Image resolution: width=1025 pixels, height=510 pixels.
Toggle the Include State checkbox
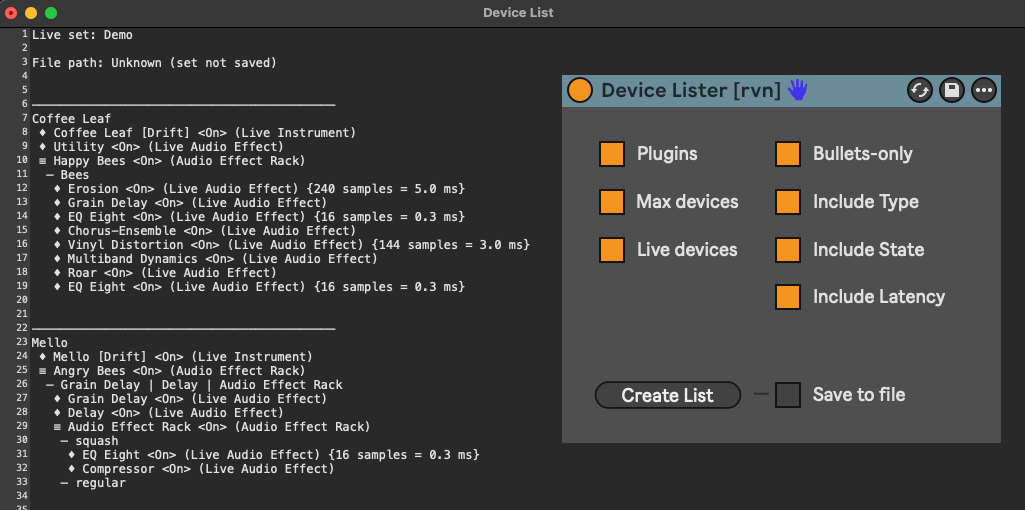pos(788,250)
